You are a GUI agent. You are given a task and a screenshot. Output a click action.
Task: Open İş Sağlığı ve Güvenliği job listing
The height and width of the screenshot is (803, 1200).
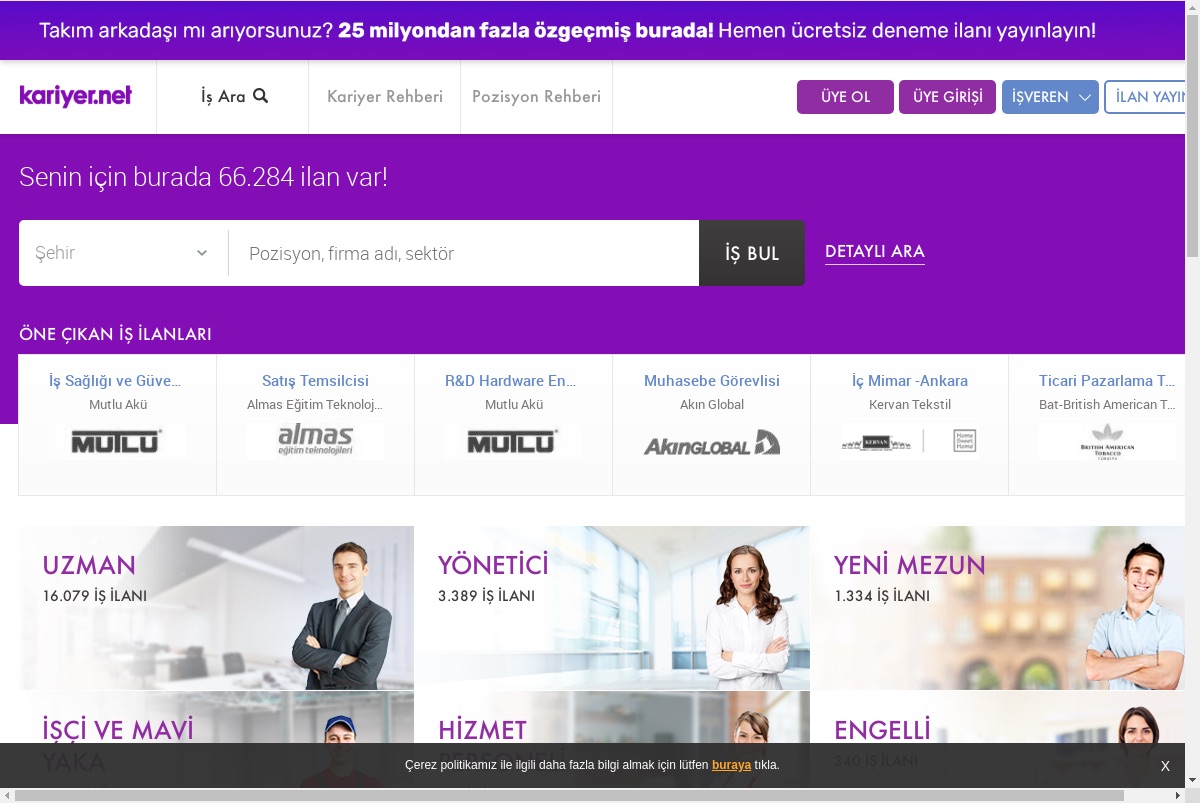[x=115, y=381]
